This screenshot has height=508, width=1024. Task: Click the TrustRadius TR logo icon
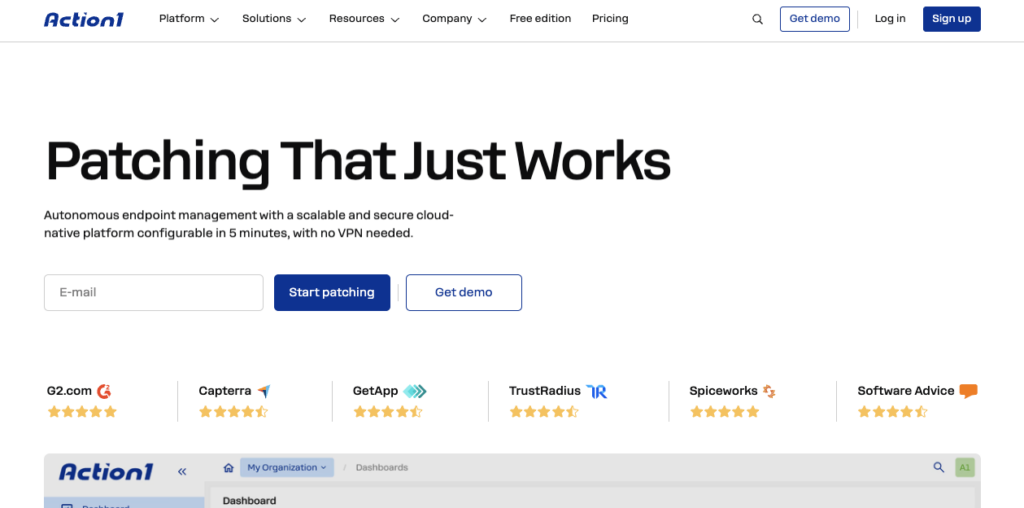596,391
